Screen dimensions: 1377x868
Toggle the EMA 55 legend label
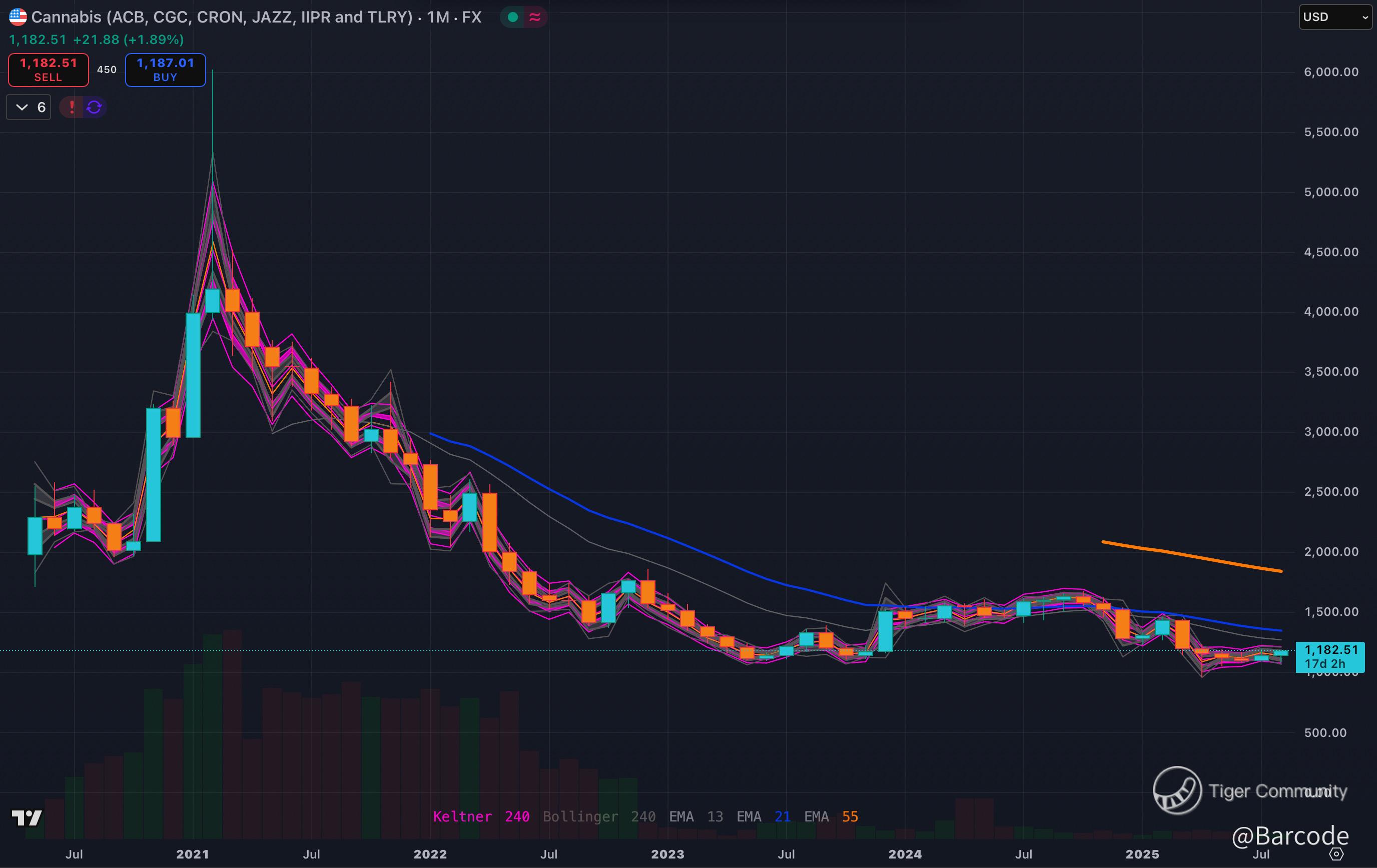pos(831,816)
